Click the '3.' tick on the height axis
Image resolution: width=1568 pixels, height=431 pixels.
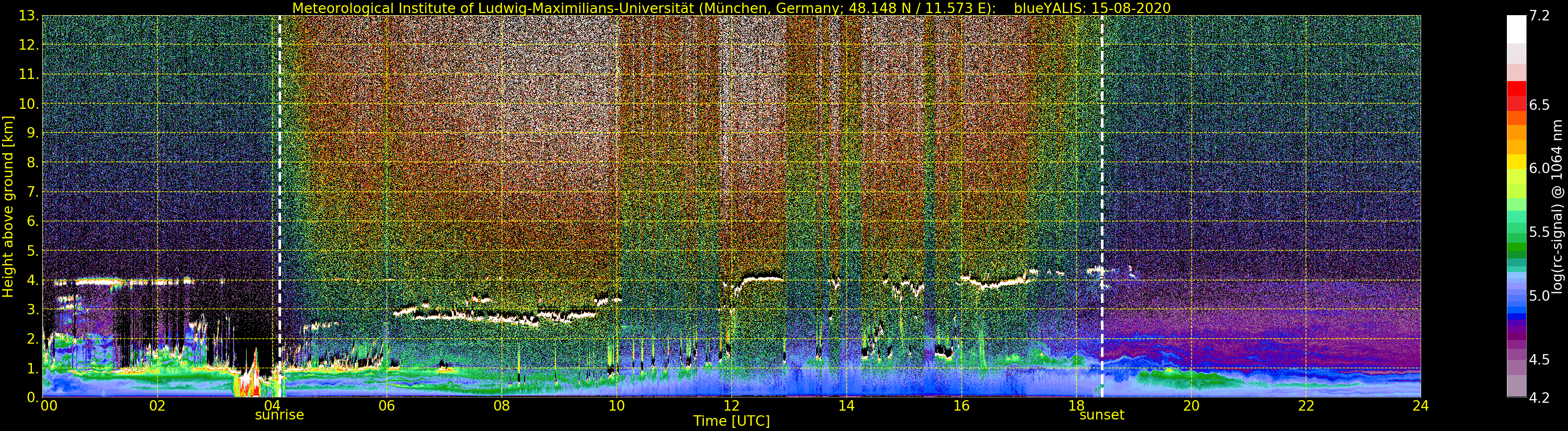[33, 310]
